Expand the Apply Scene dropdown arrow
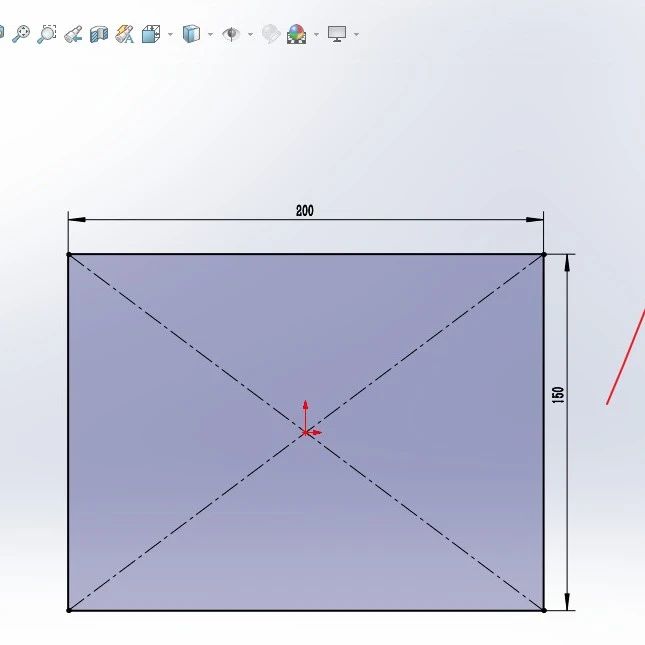This screenshot has height=645, width=645. (x=316, y=34)
